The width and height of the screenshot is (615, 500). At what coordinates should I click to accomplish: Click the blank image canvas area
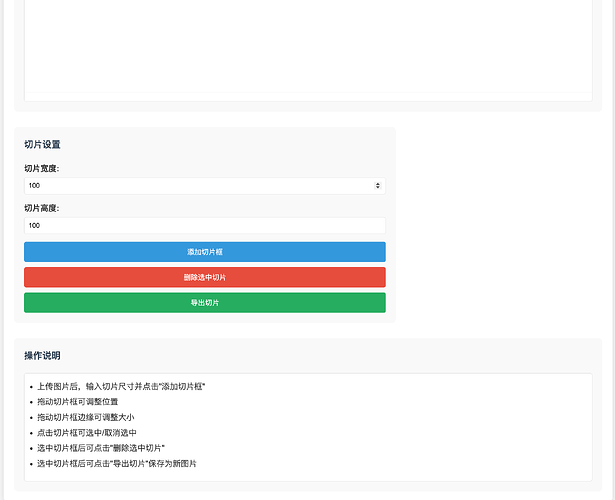tap(307, 45)
